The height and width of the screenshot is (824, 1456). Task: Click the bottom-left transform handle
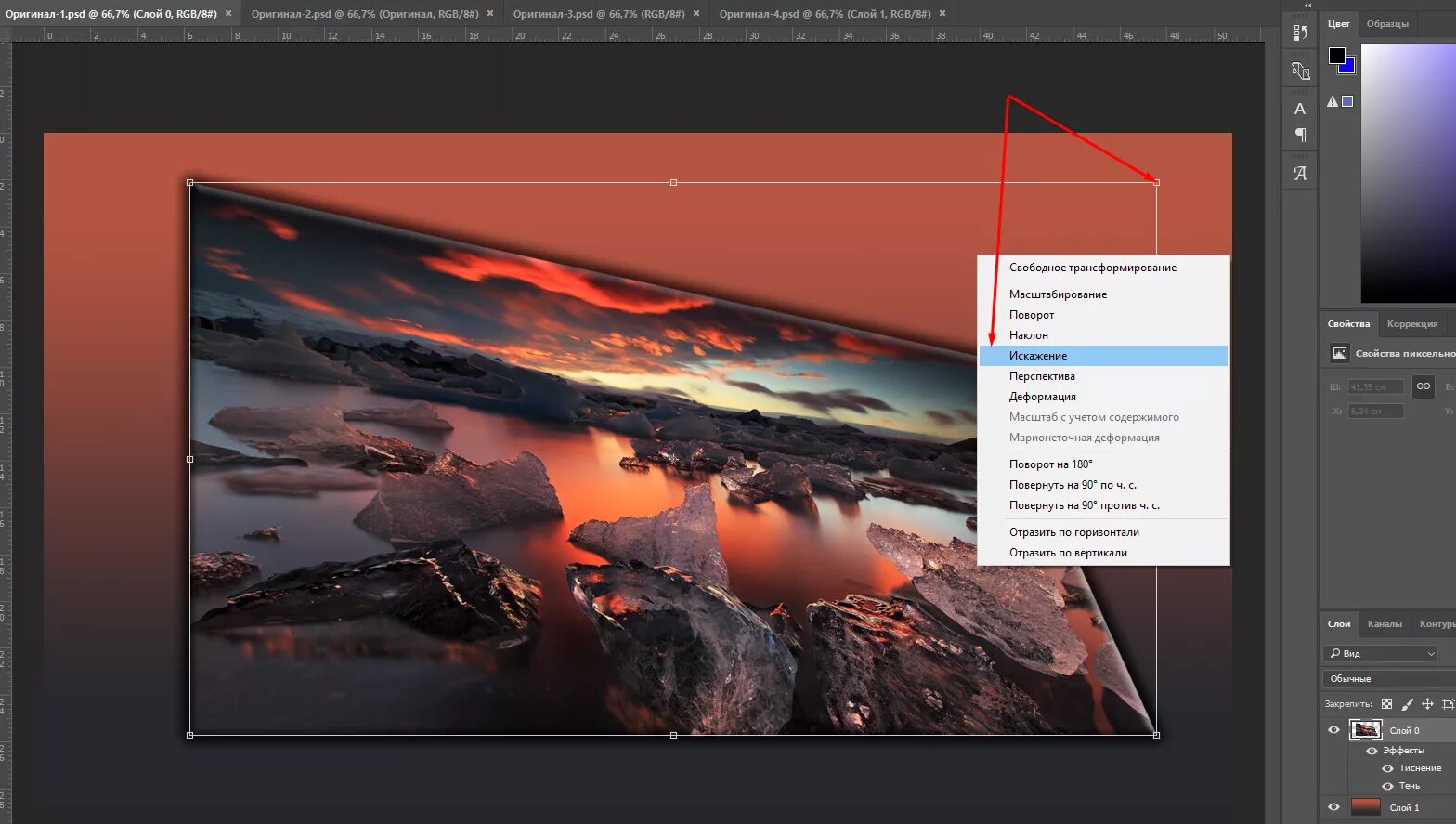pos(190,735)
